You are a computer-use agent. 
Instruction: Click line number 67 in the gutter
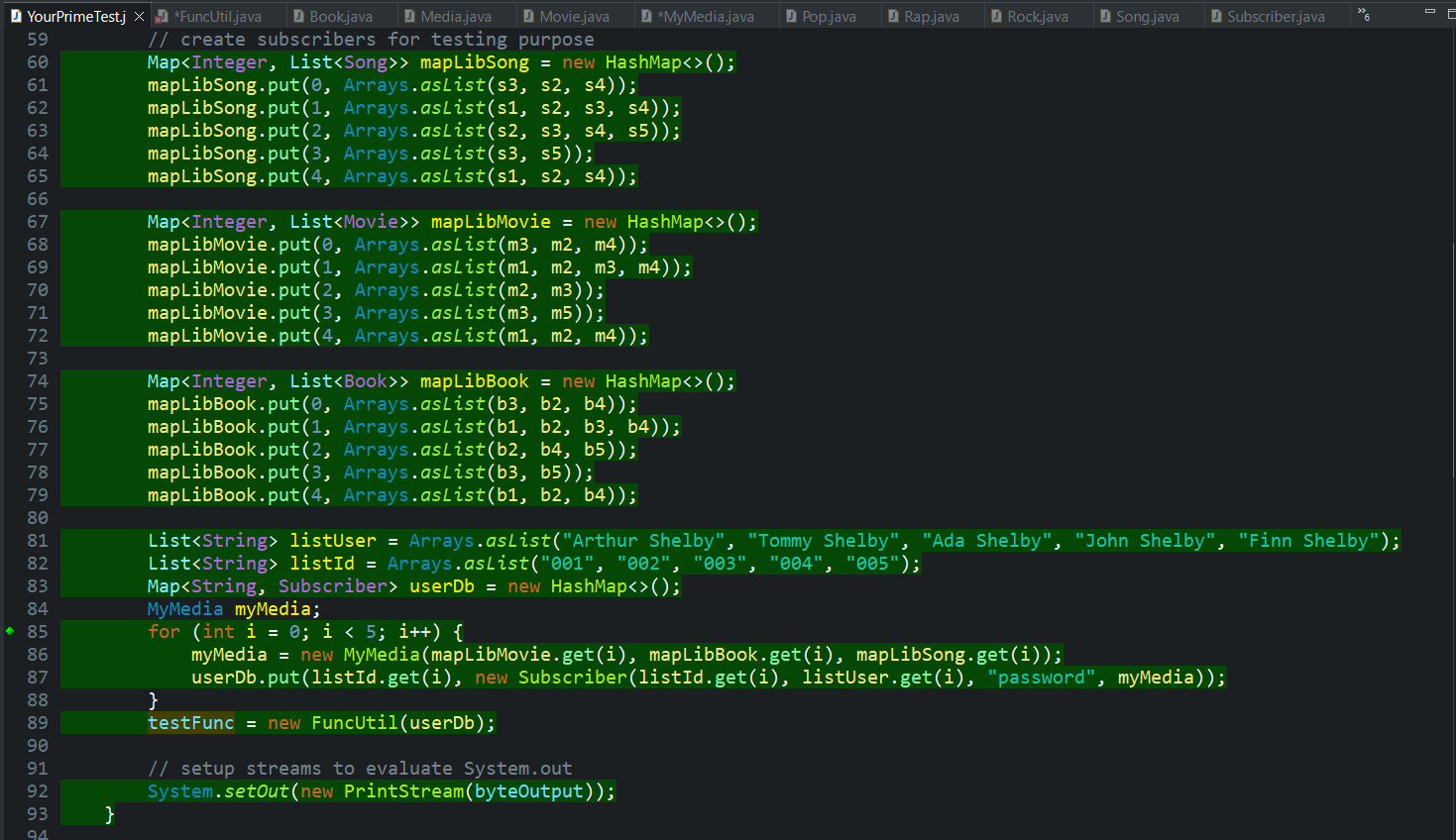pos(38,222)
